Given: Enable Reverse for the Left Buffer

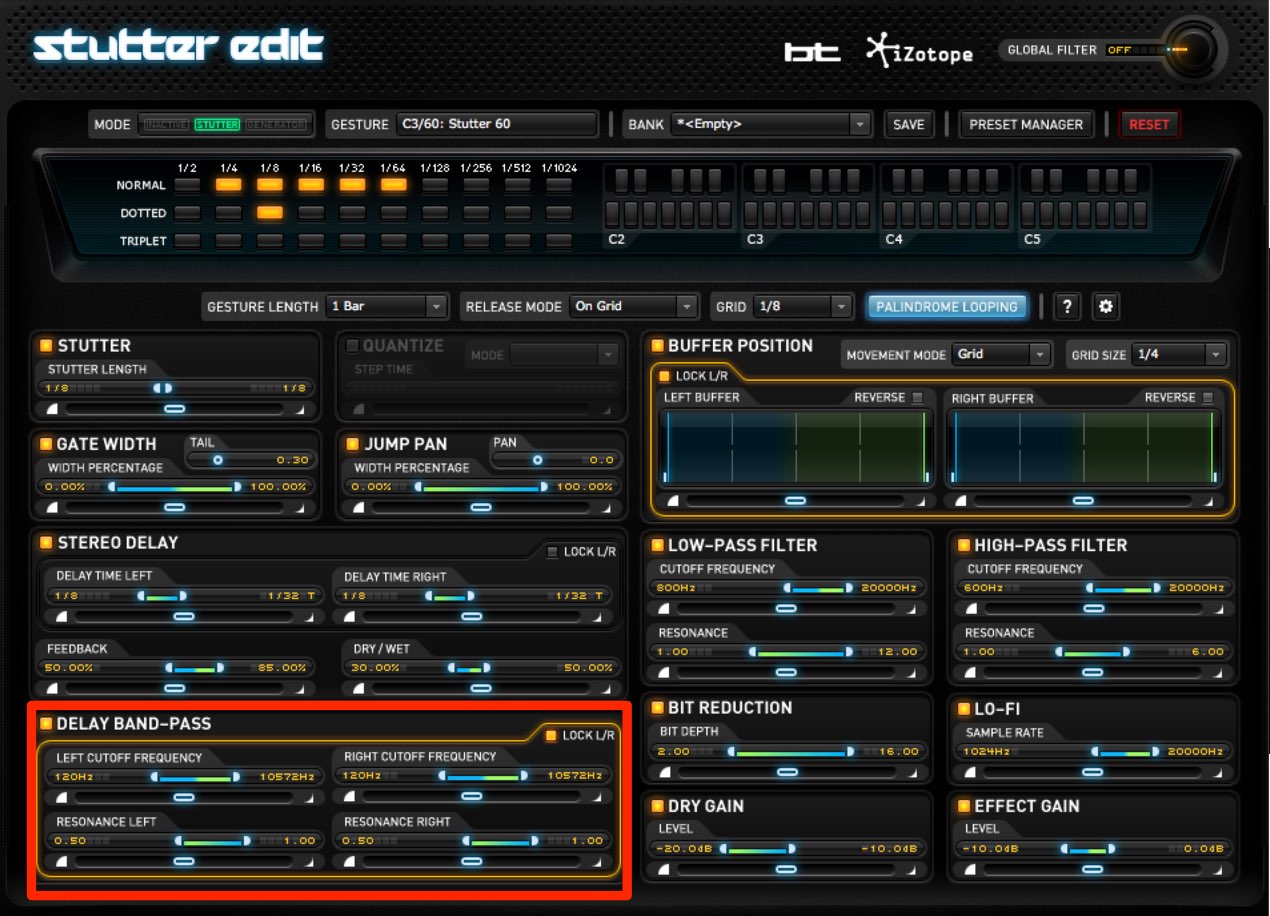Looking at the screenshot, I should click(917, 398).
